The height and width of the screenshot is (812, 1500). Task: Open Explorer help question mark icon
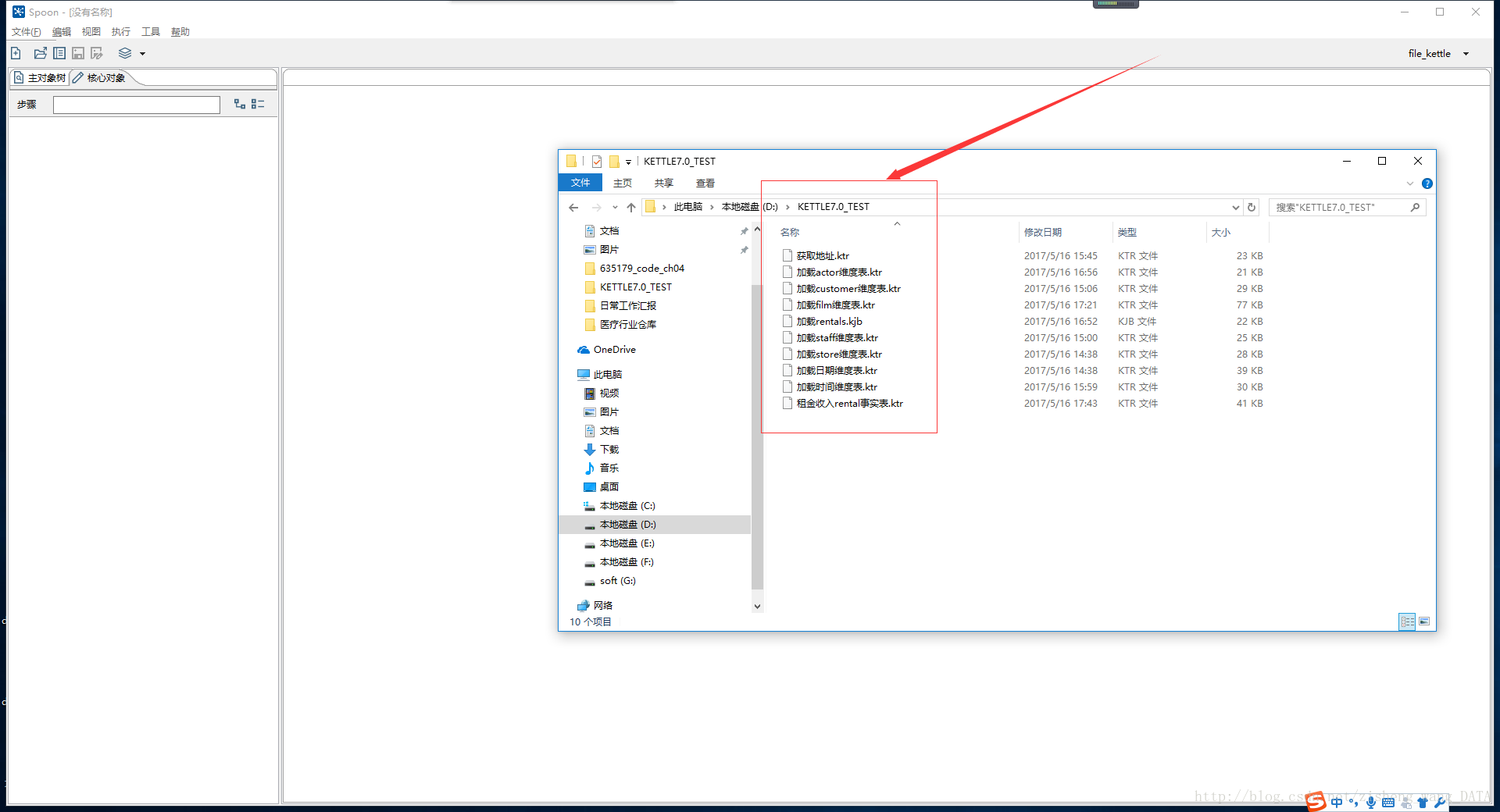(x=1427, y=184)
